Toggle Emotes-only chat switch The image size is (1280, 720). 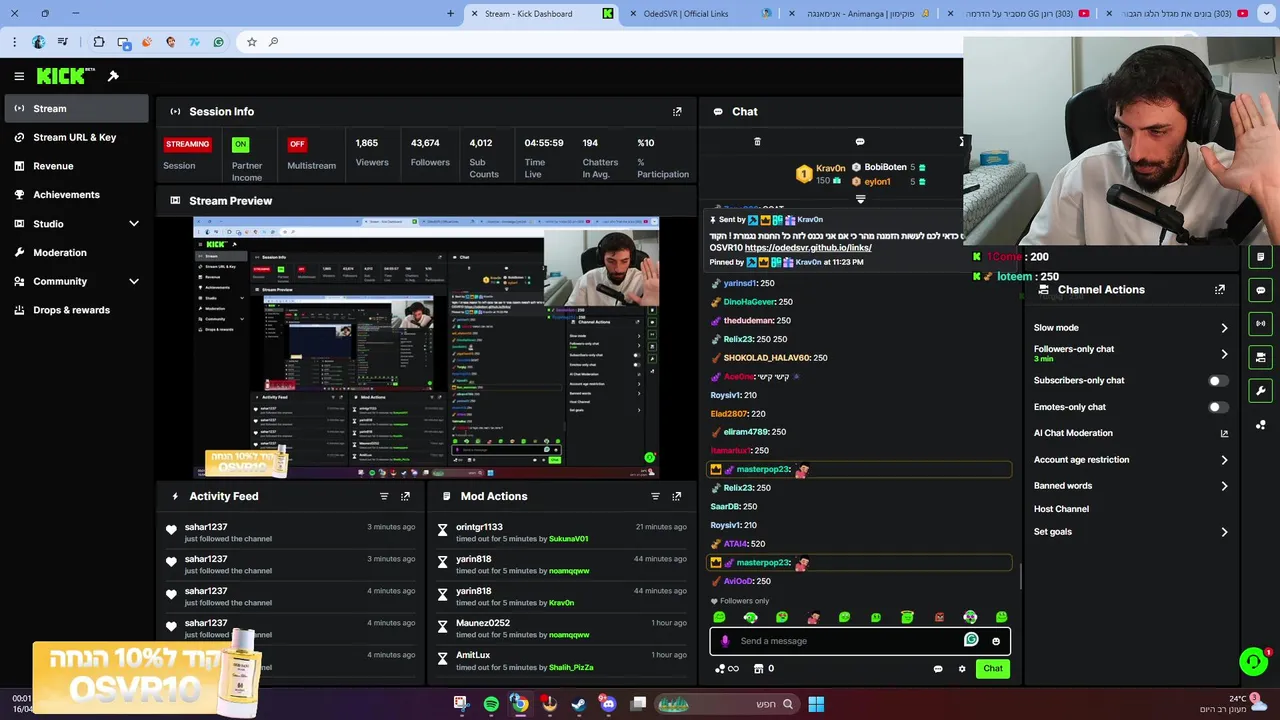pos(1217,407)
